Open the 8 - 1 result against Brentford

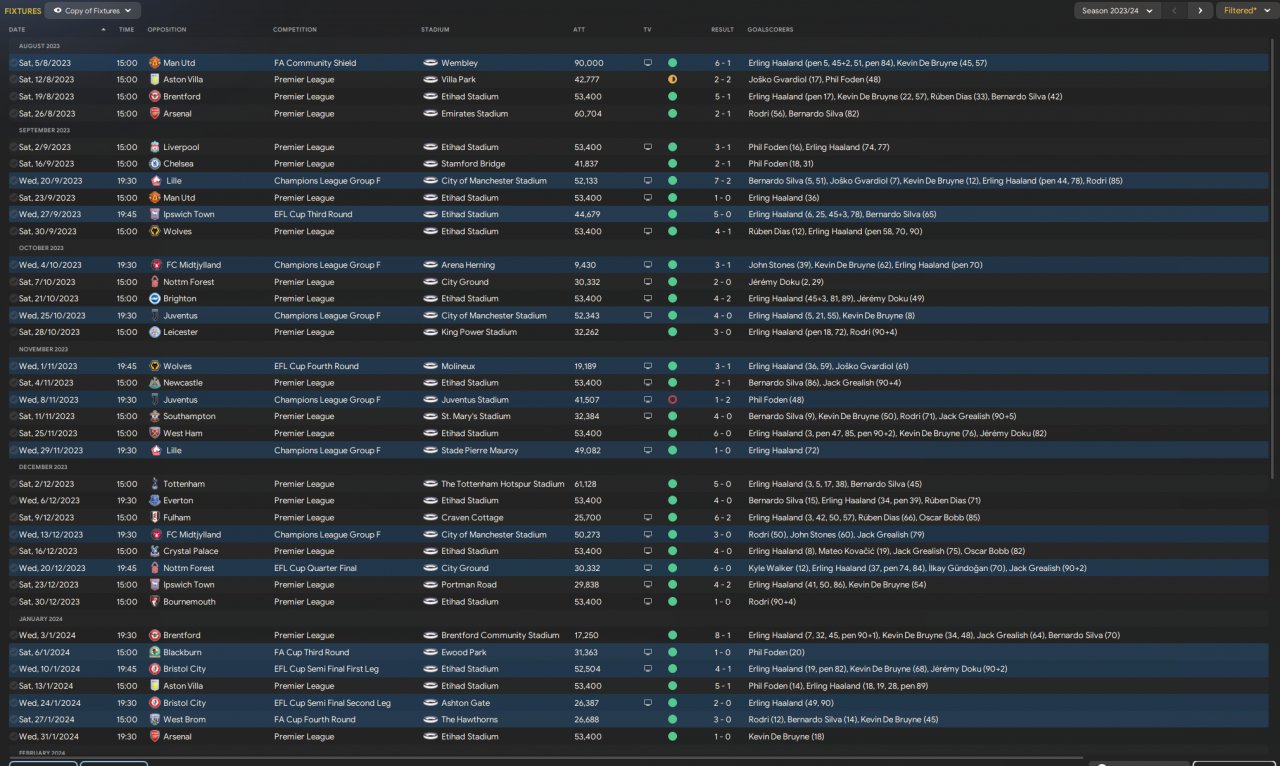tap(722, 635)
